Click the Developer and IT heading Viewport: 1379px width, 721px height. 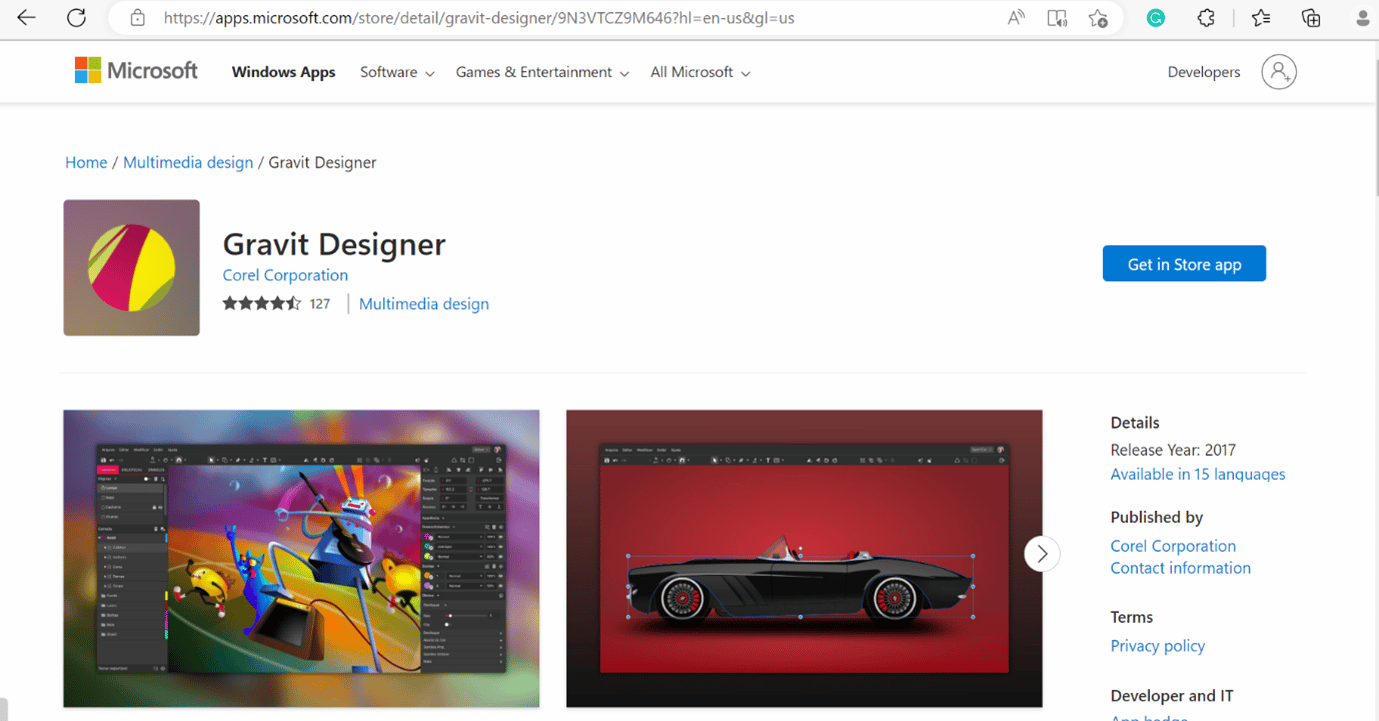(1172, 696)
